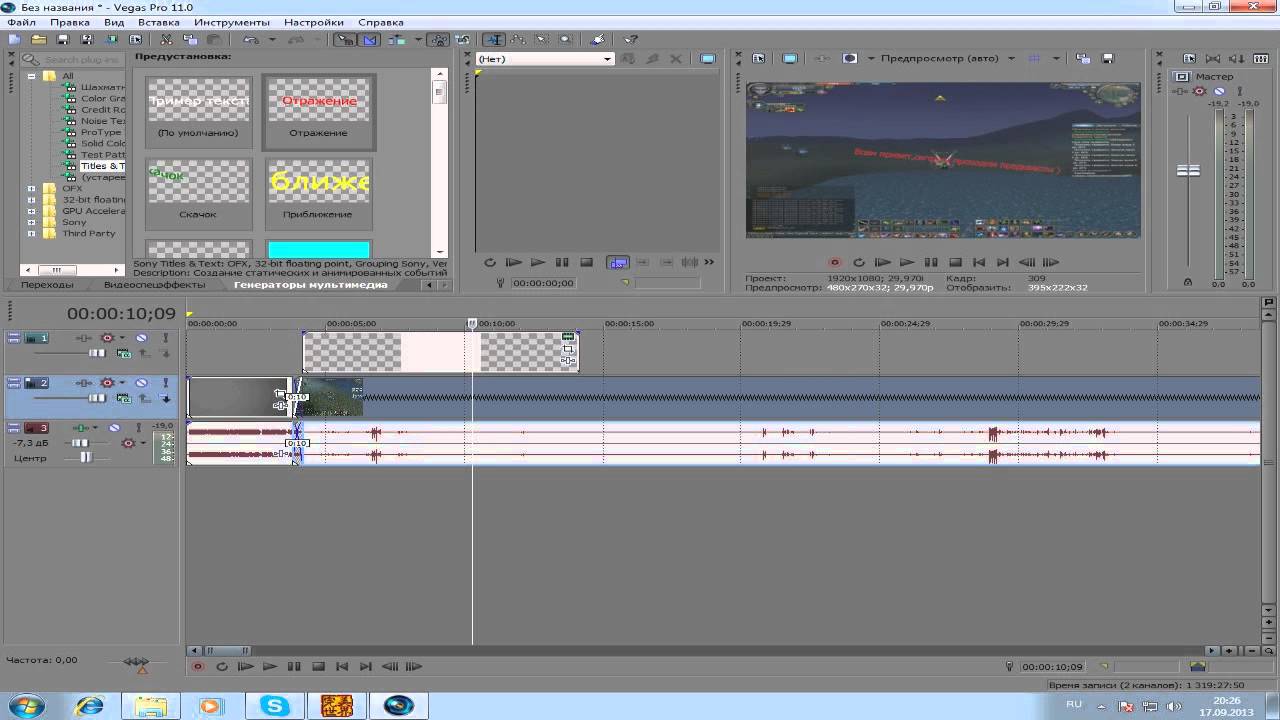This screenshot has height=720, width=1280.
Task: Toggle auto ripple toolbar button
Action: coord(396,40)
